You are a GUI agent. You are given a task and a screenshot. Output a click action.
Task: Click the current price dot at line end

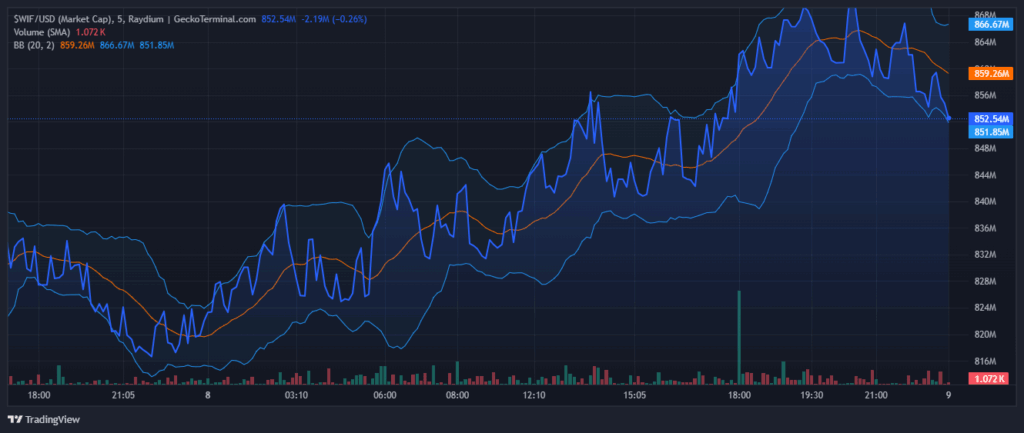948,119
